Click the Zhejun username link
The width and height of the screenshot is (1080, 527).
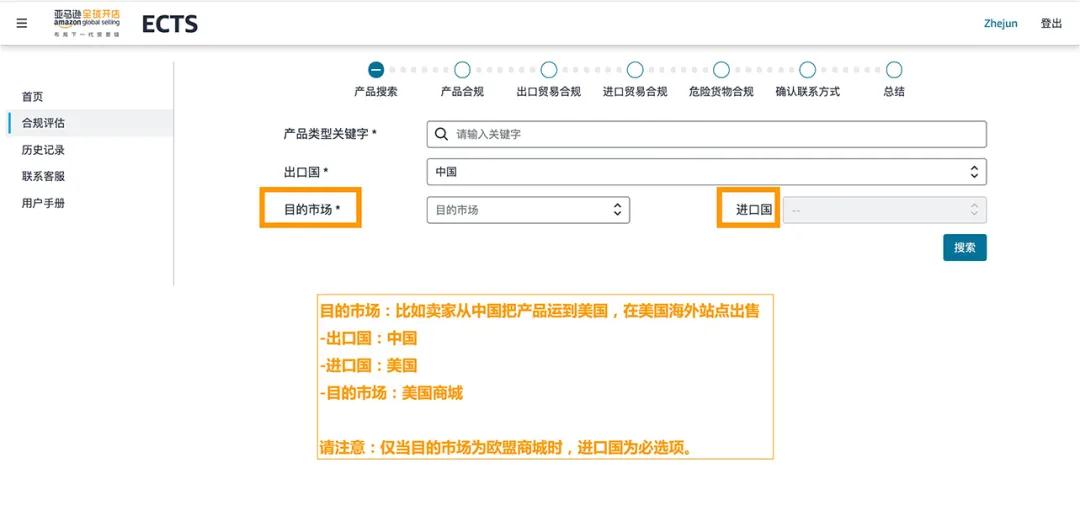(1001, 23)
